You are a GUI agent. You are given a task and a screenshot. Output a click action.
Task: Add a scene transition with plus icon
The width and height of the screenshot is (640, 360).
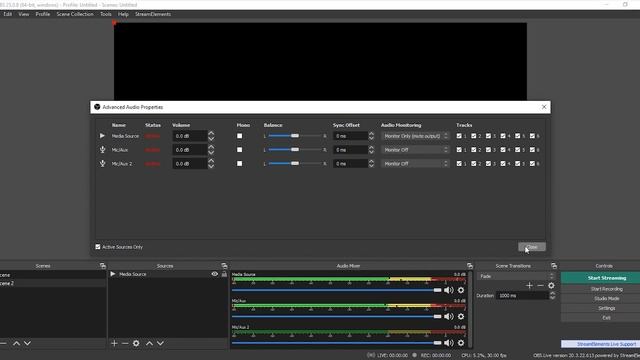coord(529,286)
